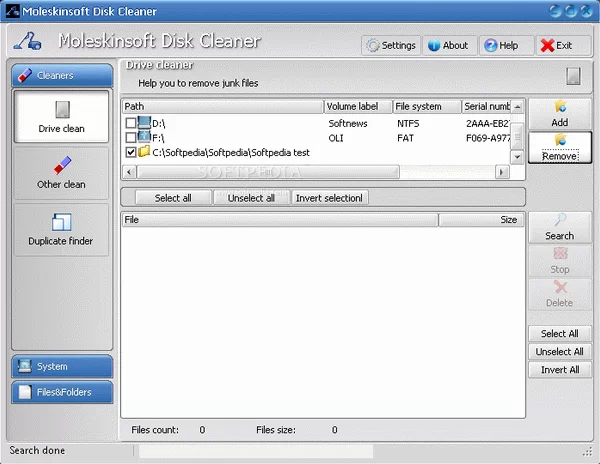This screenshot has width=600, height=464.
Task: Click the Invert All button
Action: [560, 370]
